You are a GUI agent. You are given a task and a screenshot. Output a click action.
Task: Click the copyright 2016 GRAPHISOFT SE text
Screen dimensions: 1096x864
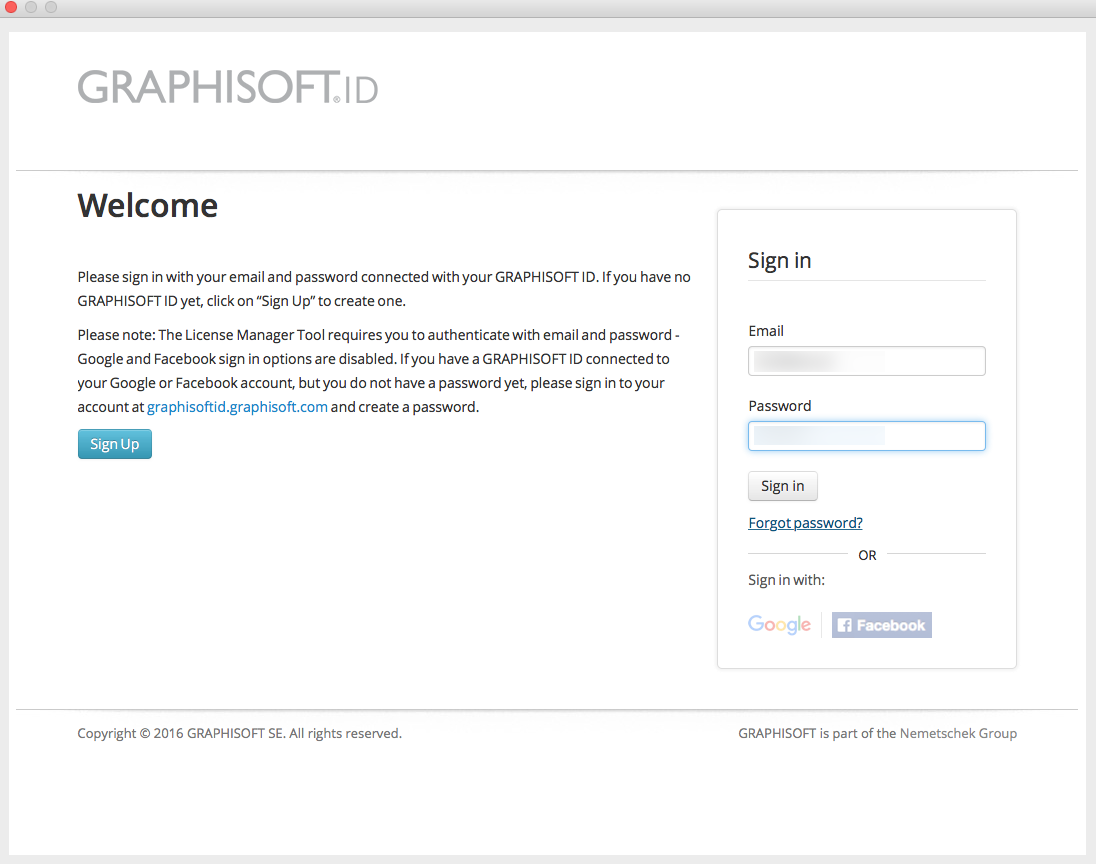(x=240, y=733)
